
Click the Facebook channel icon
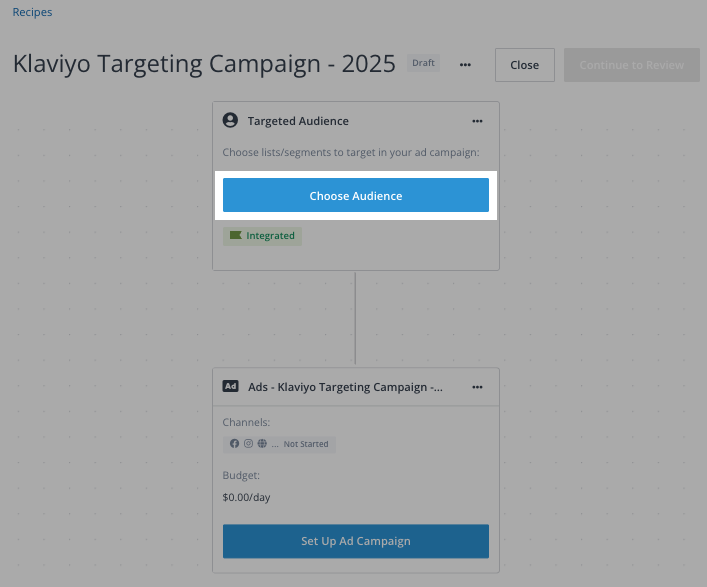[234, 444]
